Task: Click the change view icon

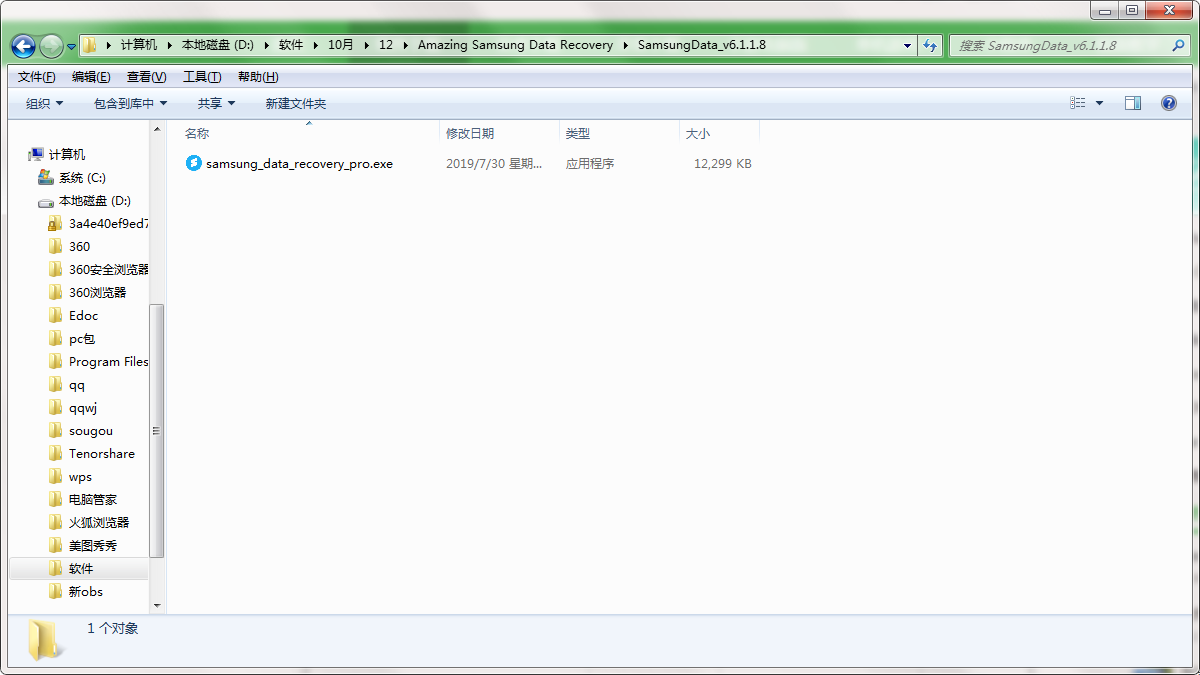Action: pyautogui.click(x=1078, y=103)
